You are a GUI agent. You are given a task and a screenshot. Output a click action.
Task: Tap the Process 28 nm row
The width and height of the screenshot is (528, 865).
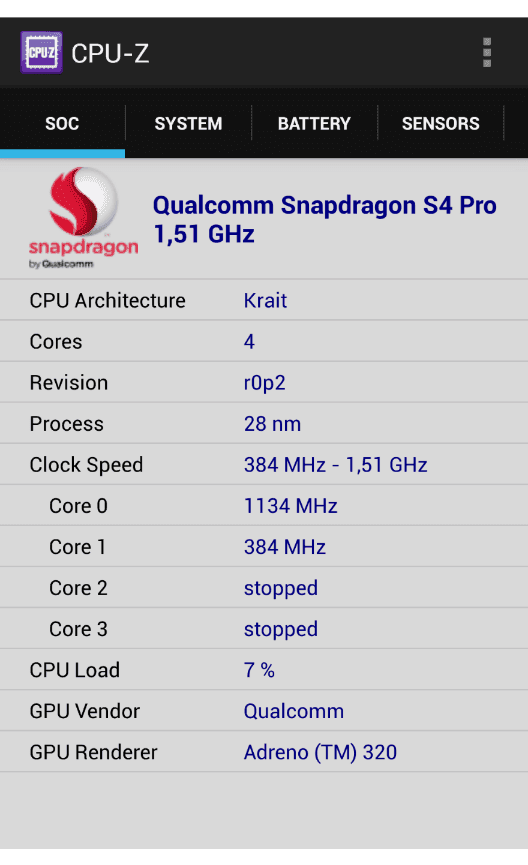click(x=264, y=424)
